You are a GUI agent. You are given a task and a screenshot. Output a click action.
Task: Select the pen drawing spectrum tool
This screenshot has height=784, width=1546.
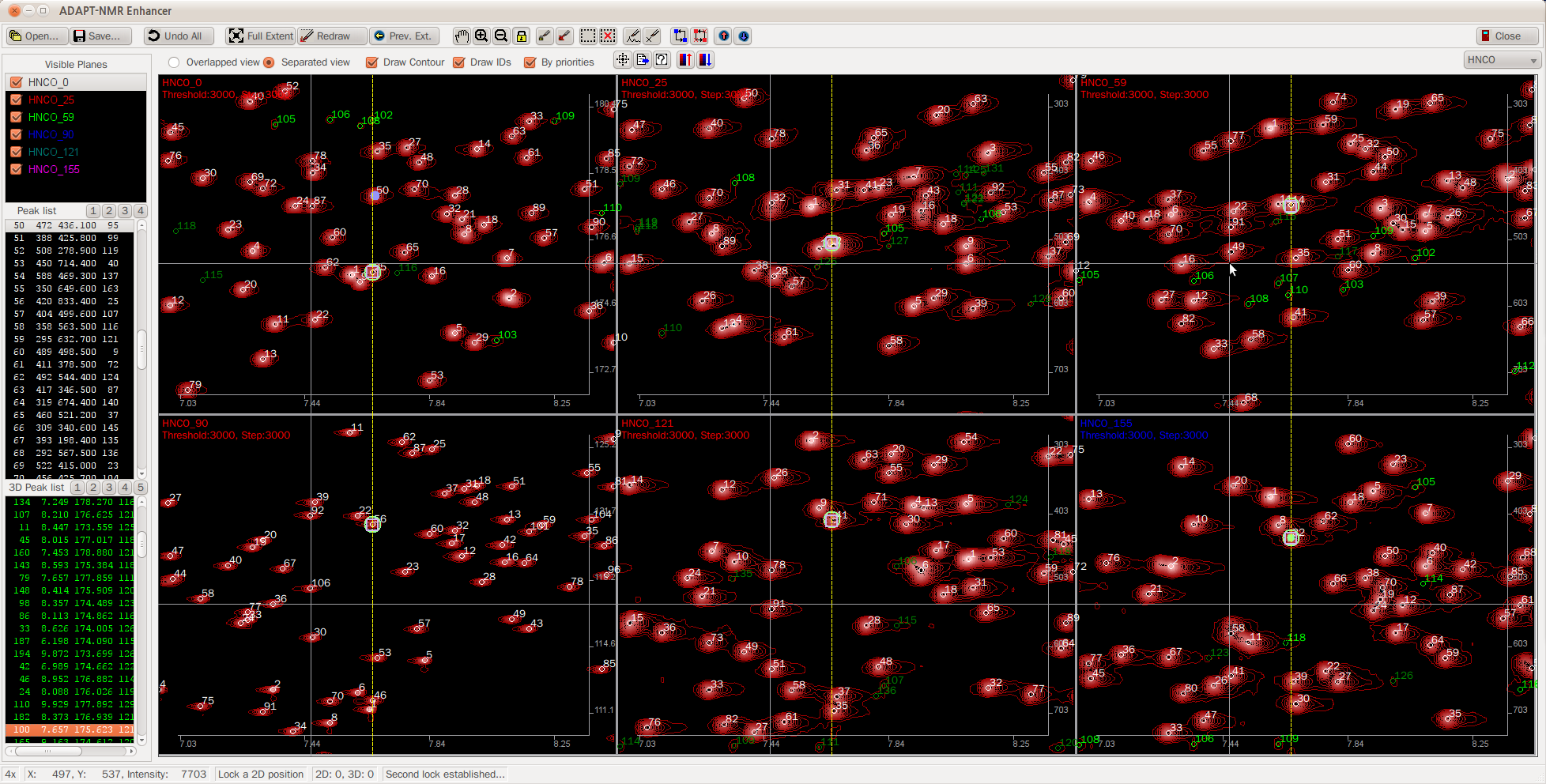(633, 36)
